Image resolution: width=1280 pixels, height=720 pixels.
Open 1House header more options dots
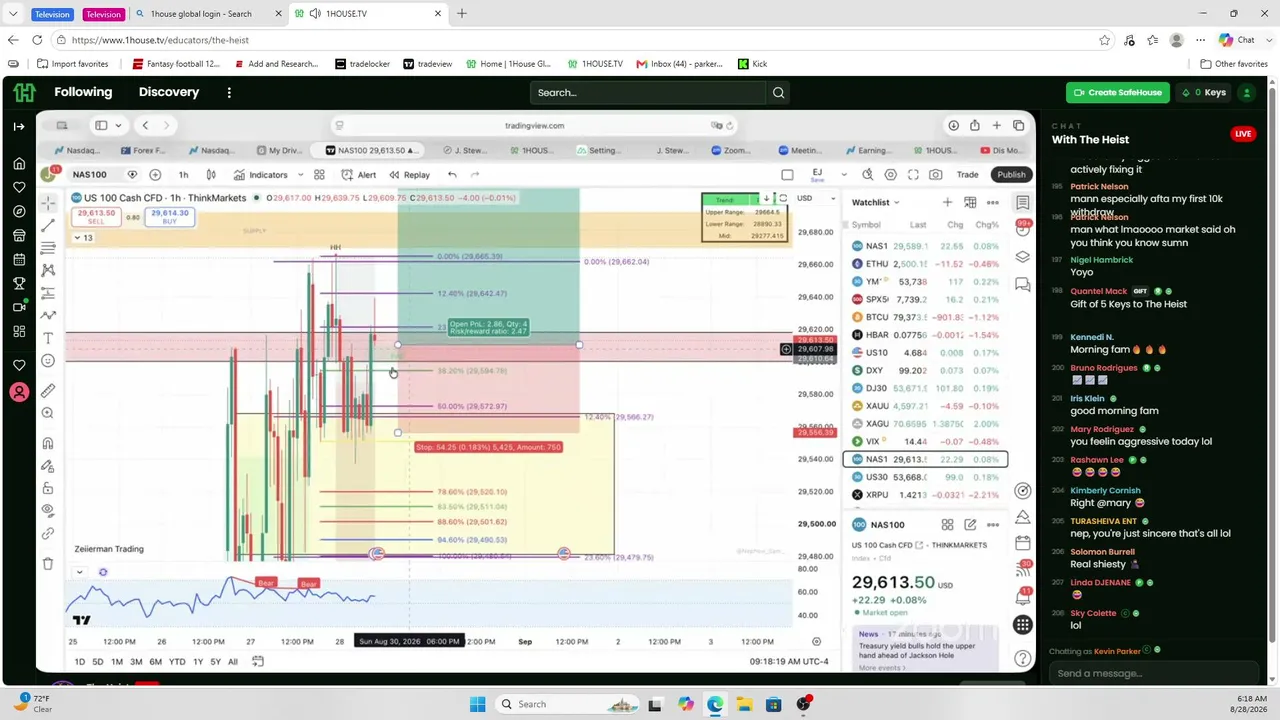coord(229,92)
